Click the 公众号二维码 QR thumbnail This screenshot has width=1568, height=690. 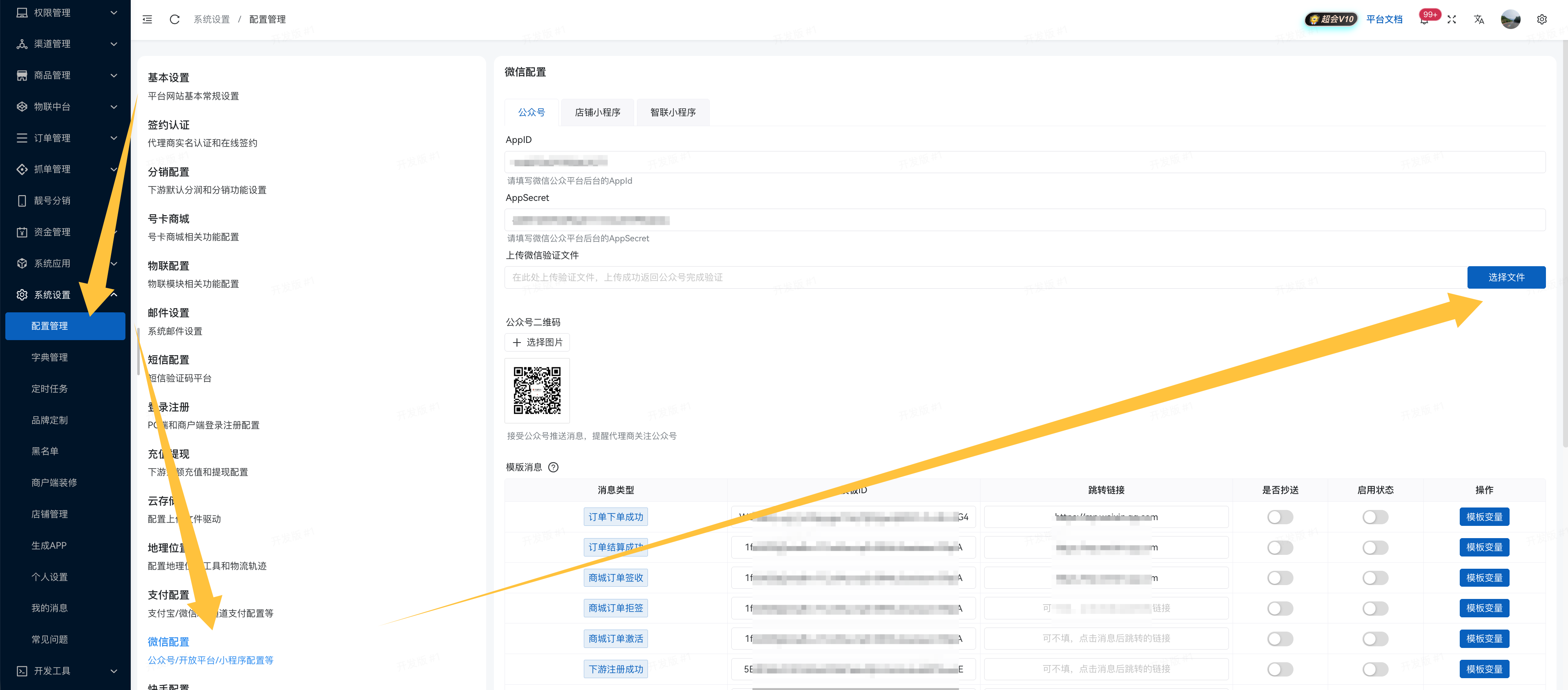click(x=537, y=391)
